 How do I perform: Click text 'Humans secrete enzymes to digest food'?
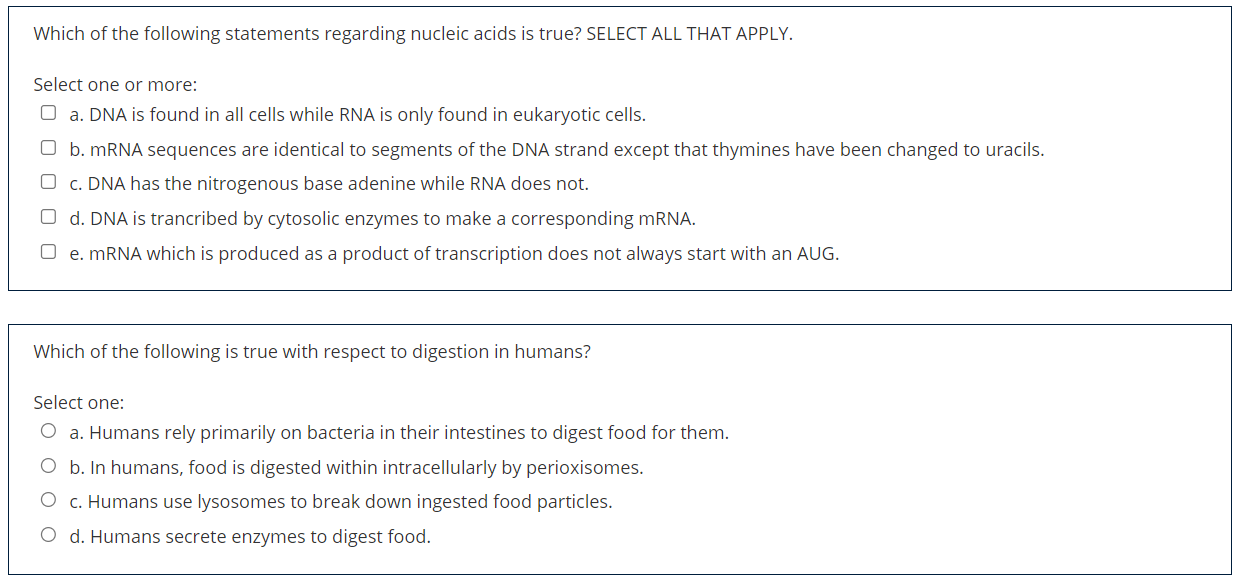250,536
